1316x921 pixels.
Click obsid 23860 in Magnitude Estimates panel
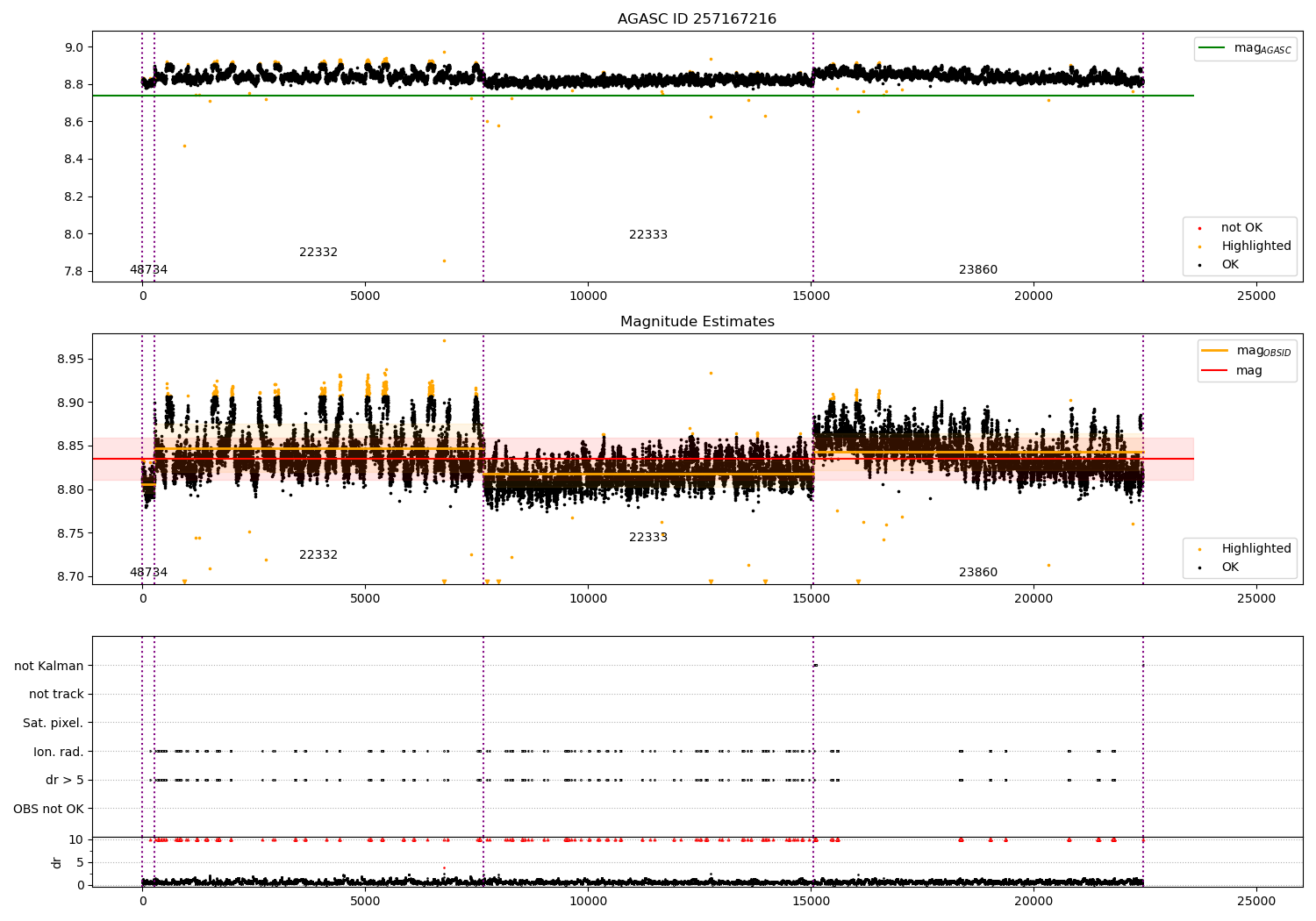tap(978, 573)
